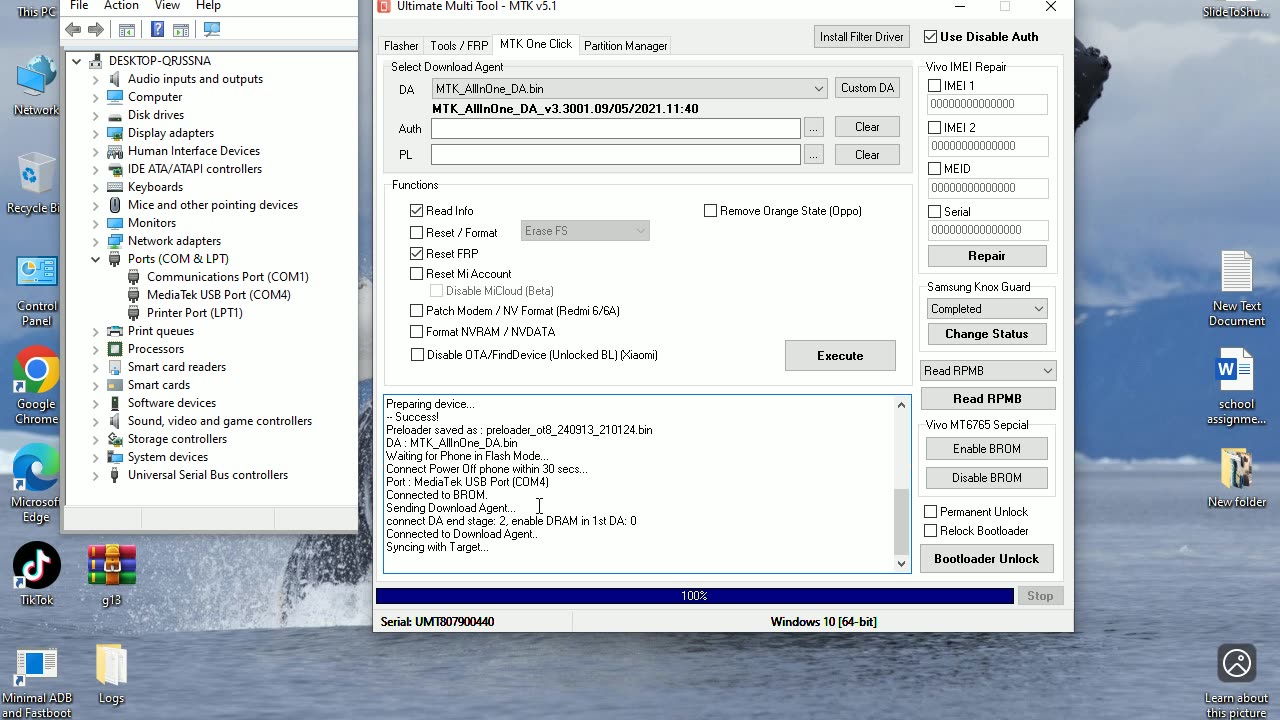Expand the Print queues node
1280x720 pixels.
[x=96, y=331]
